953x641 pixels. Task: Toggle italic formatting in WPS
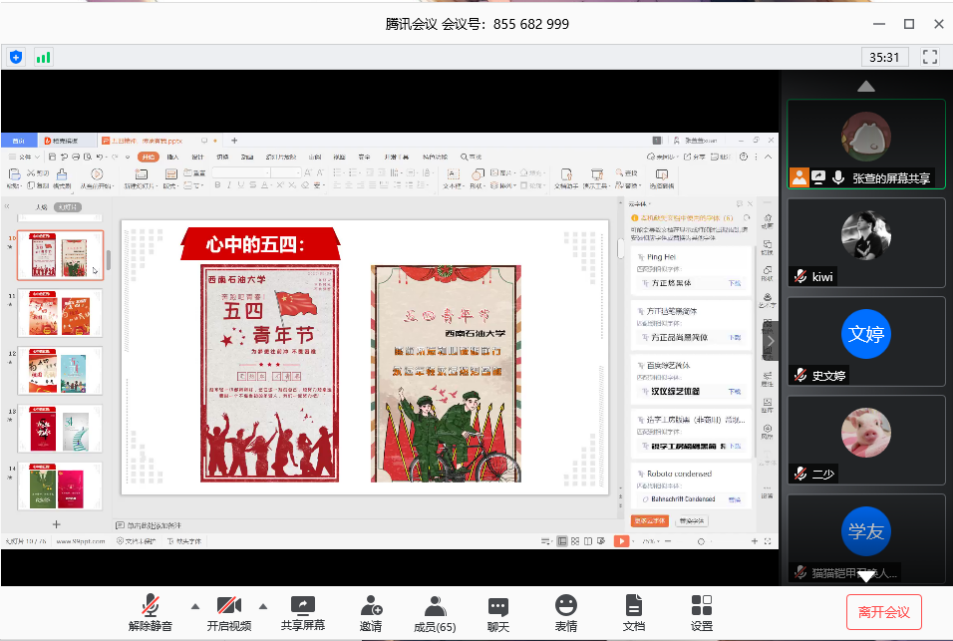[x=231, y=184]
